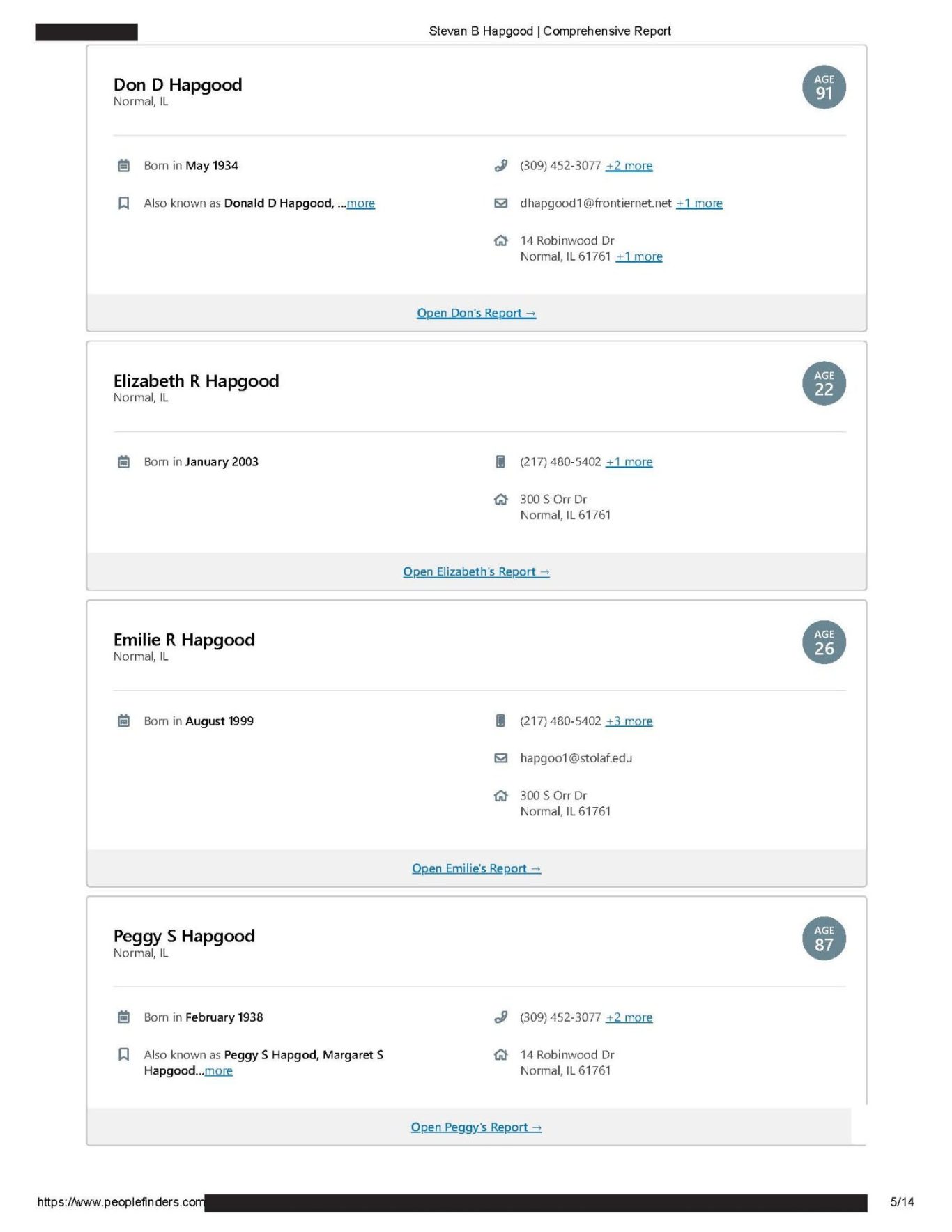Viewport: 952px width, 1232px height.
Task: Open Peggy's Report link
Action: click(x=476, y=1127)
